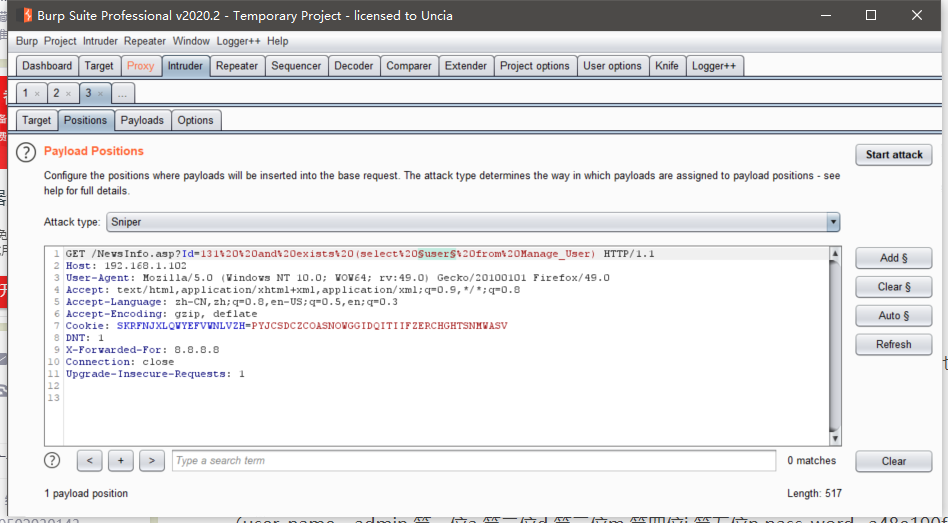The width and height of the screenshot is (948, 523).
Task: Open search help question mark icon
Action: point(53,460)
